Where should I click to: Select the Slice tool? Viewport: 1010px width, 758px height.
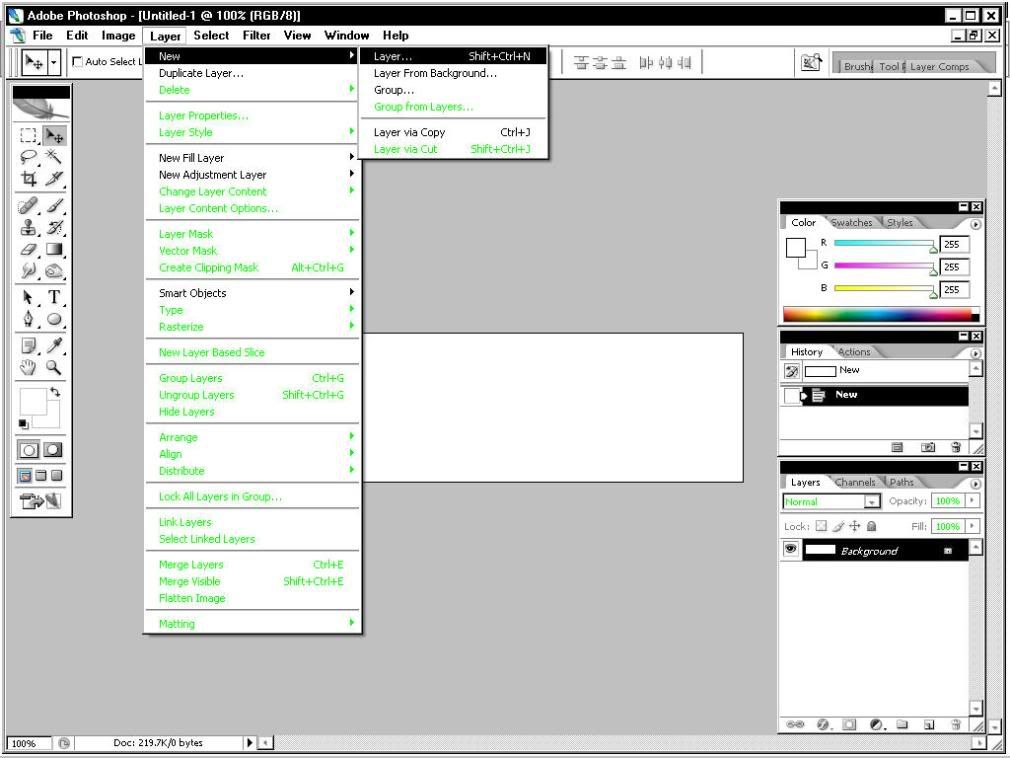tap(54, 178)
